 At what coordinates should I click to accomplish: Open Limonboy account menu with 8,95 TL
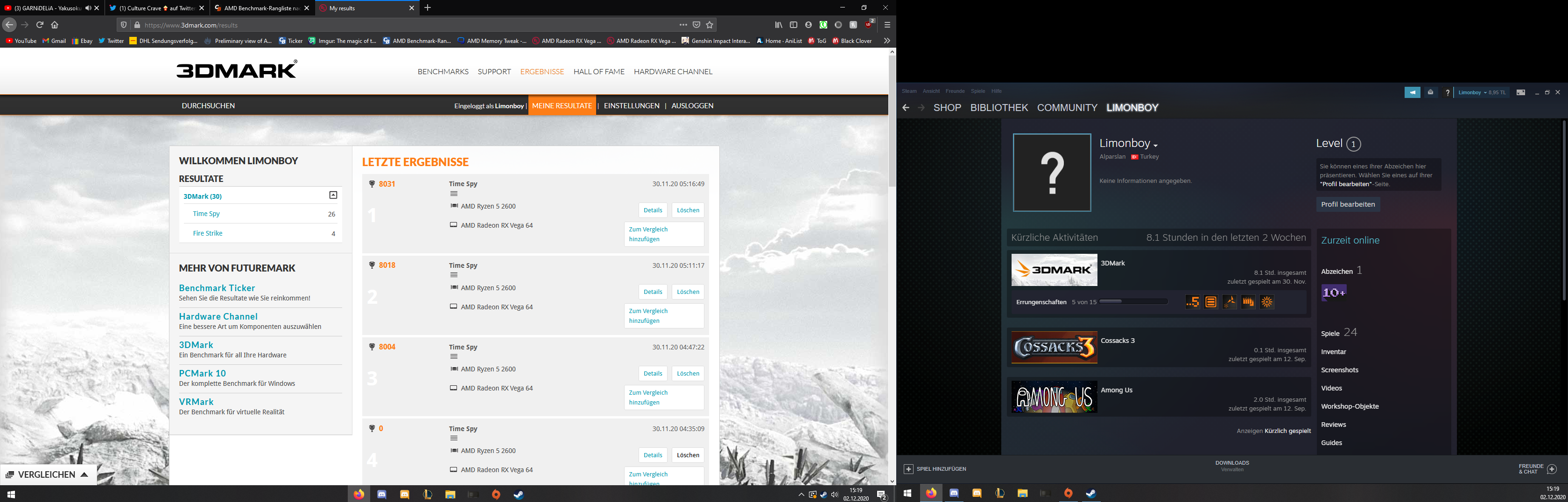[1482, 92]
